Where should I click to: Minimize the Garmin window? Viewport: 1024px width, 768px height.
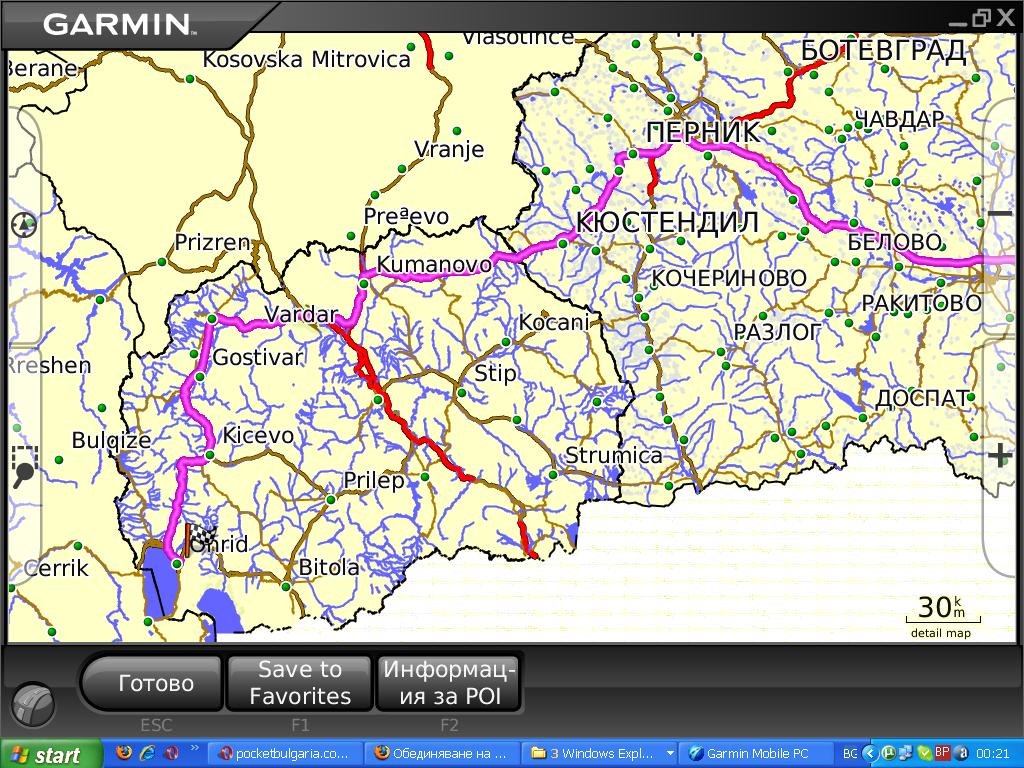[x=958, y=22]
